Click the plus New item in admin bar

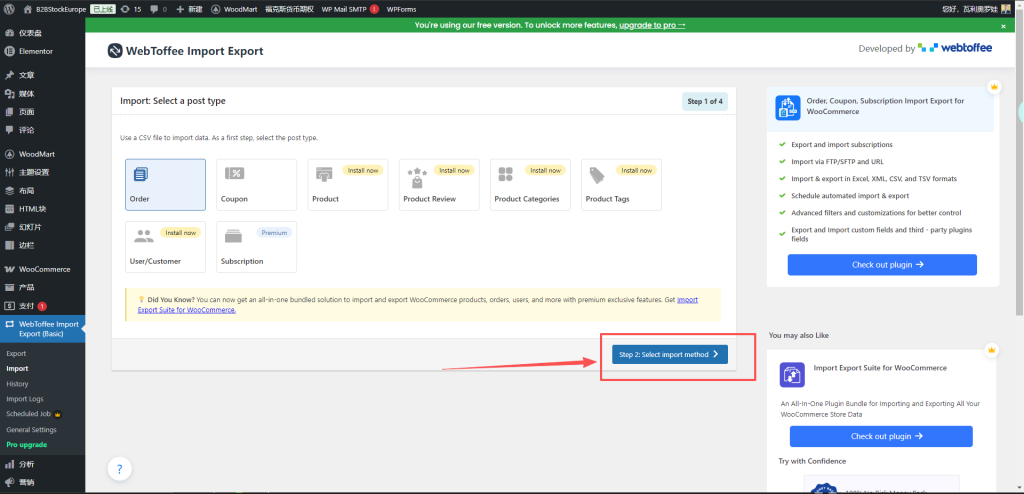click(x=189, y=9)
